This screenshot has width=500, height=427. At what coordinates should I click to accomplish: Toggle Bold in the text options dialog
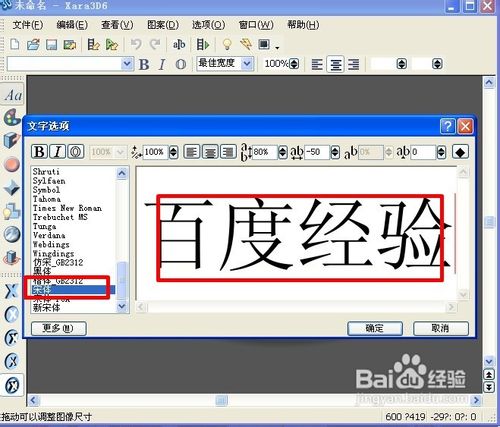click(x=40, y=152)
